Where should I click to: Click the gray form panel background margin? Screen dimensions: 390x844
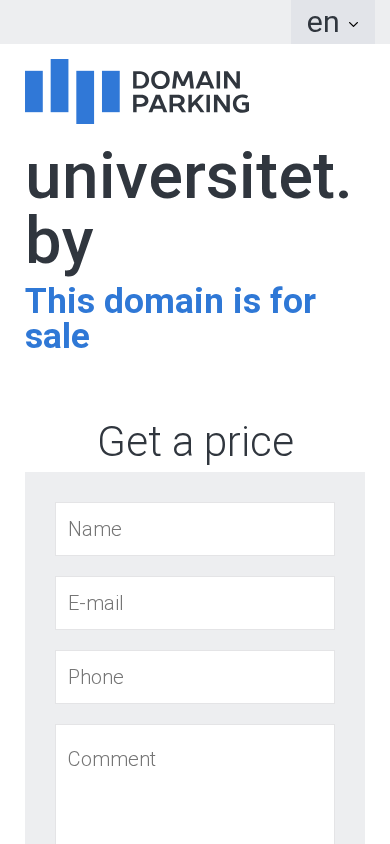[40, 646]
